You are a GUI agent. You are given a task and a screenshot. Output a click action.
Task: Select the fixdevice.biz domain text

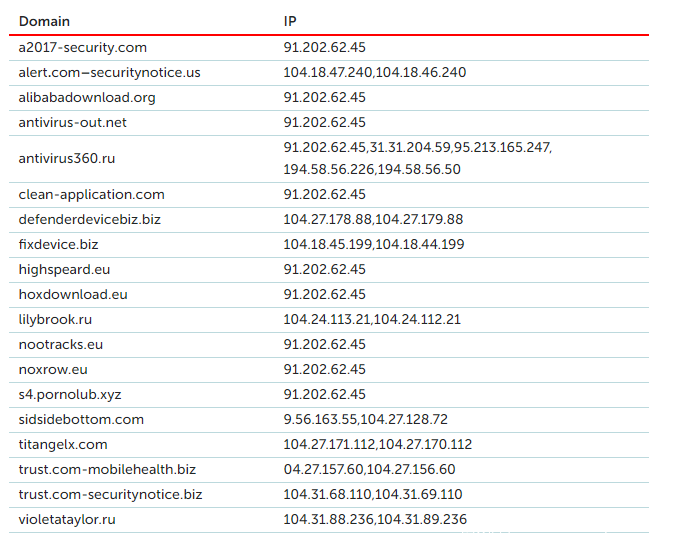coord(58,244)
